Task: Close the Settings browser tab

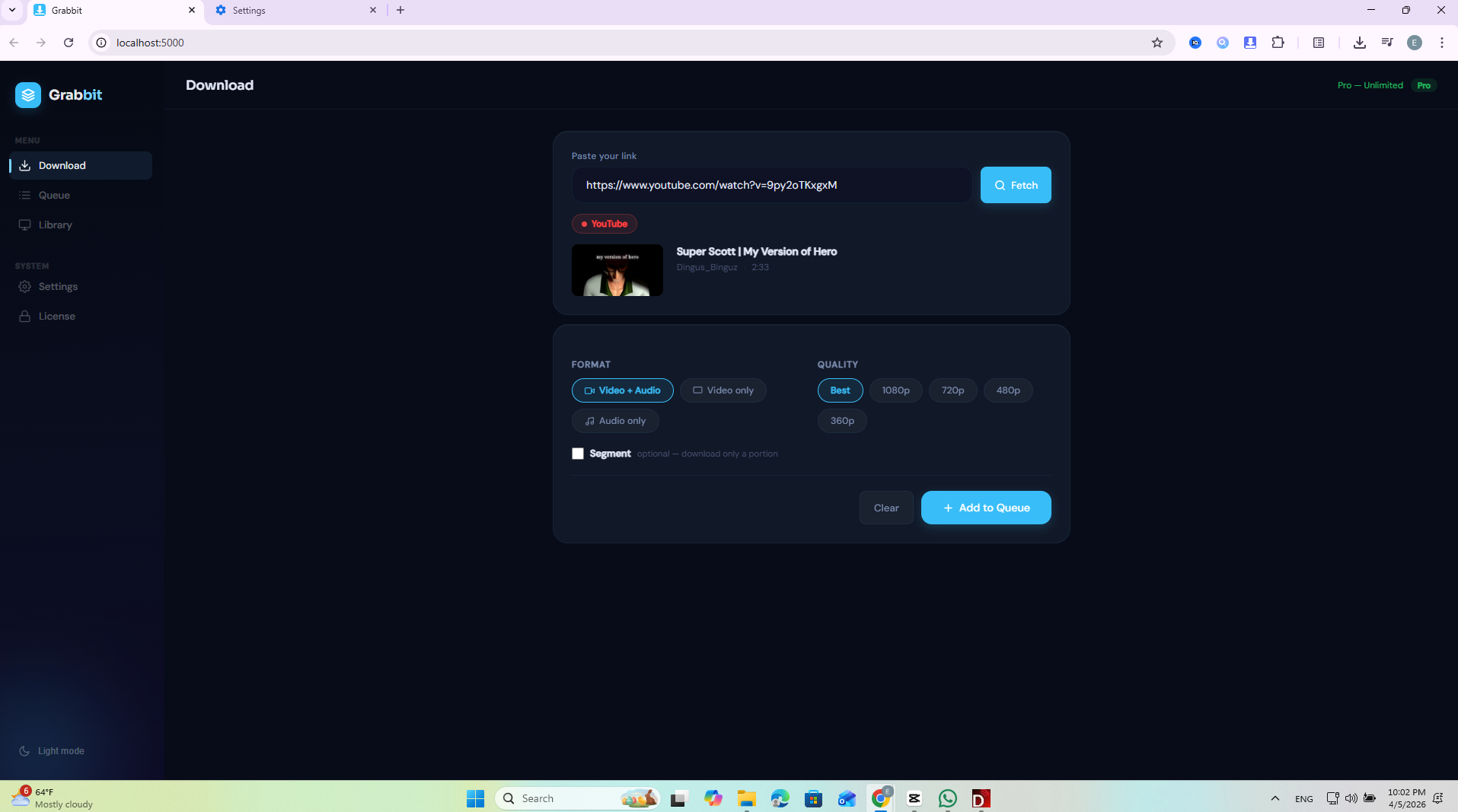Action: coord(373,10)
